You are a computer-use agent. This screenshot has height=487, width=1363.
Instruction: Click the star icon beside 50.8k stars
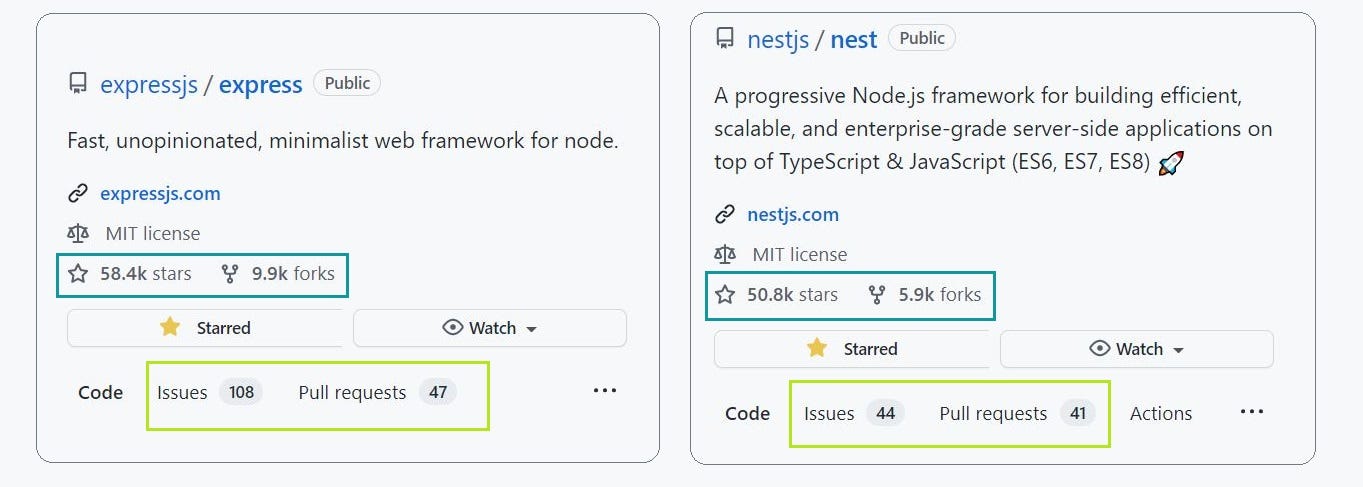[725, 295]
